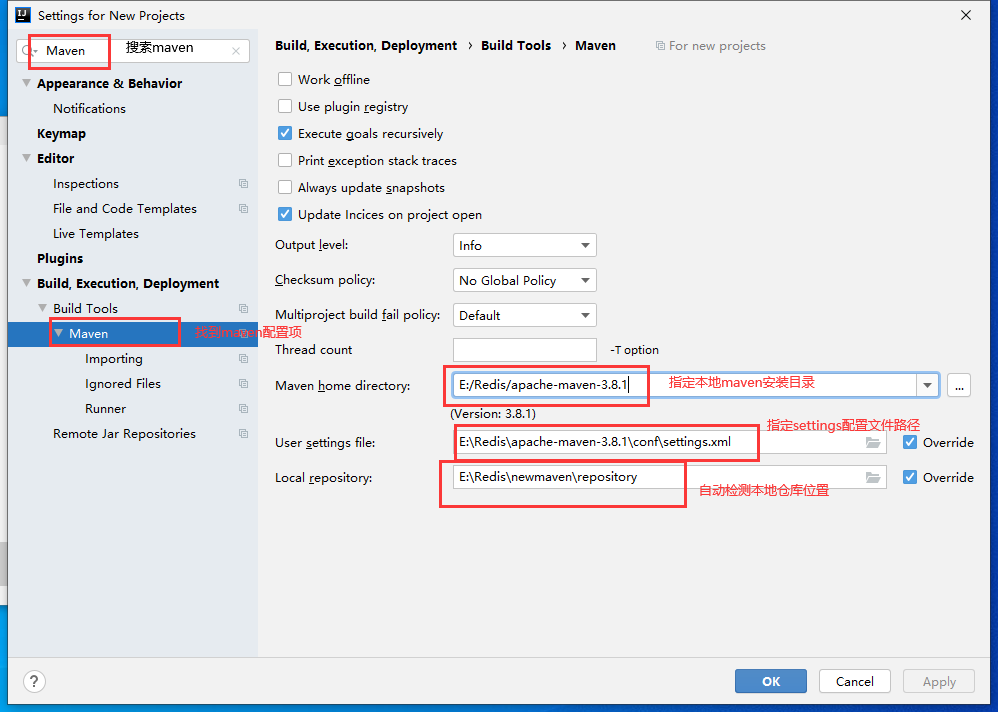Enable Use plugin registry checkbox
998x712 pixels.
click(285, 106)
